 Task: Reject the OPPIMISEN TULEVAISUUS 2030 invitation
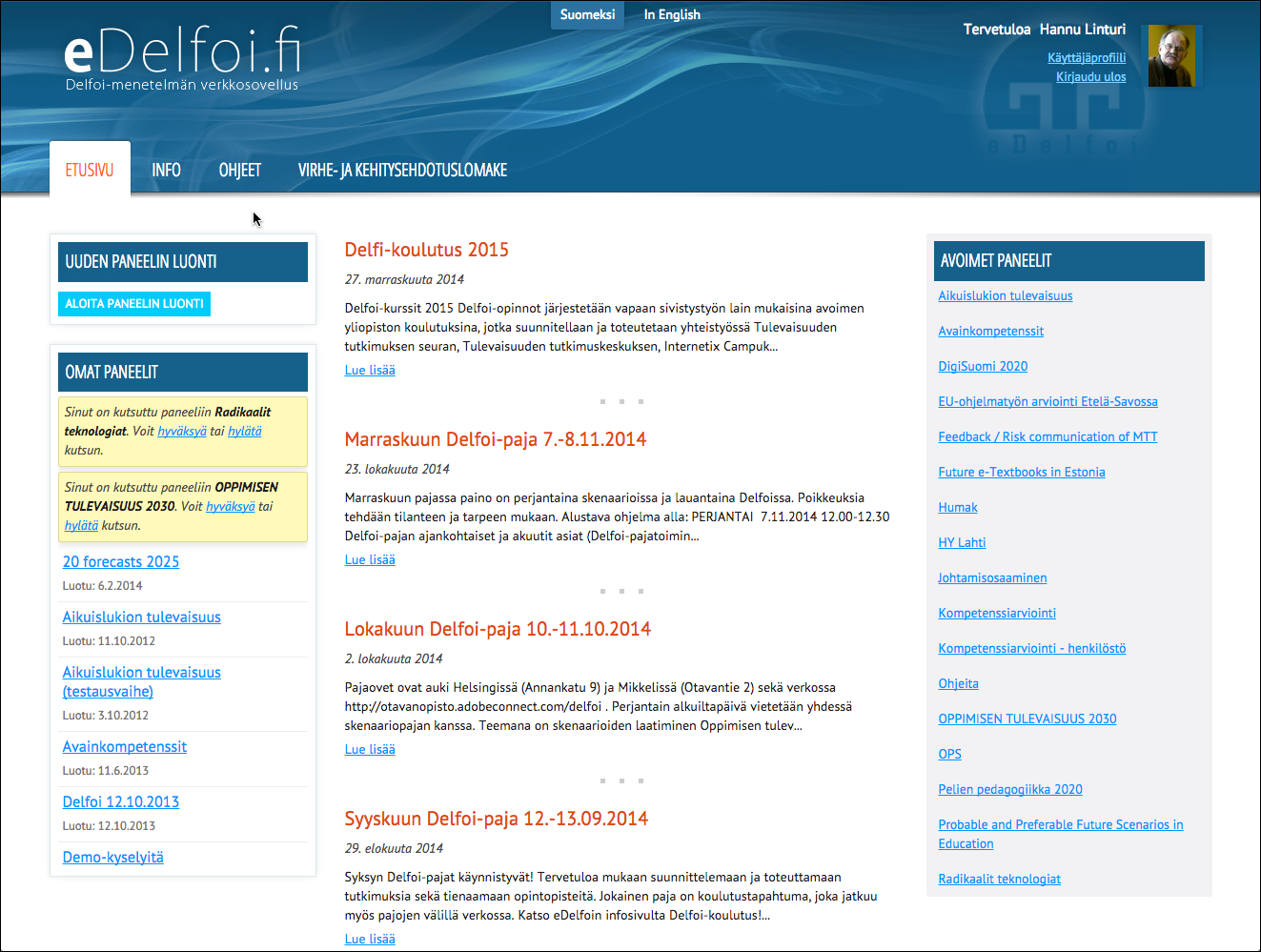[81, 525]
